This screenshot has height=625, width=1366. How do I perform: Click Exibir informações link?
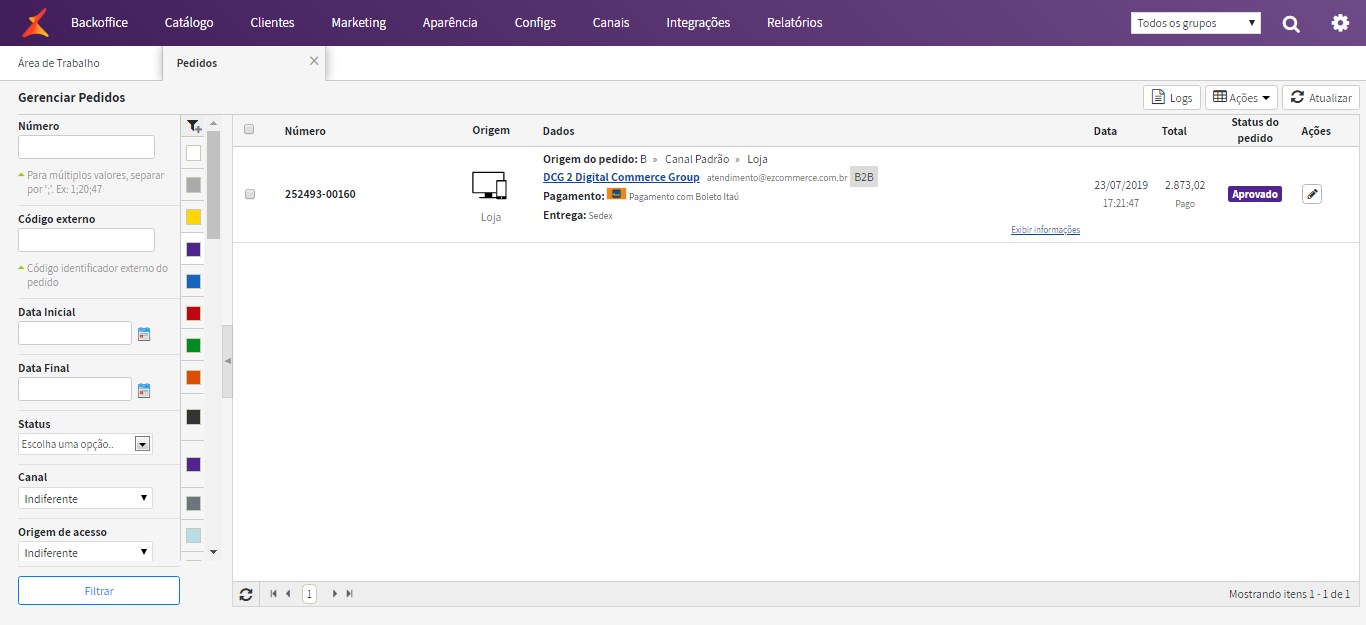point(1045,230)
